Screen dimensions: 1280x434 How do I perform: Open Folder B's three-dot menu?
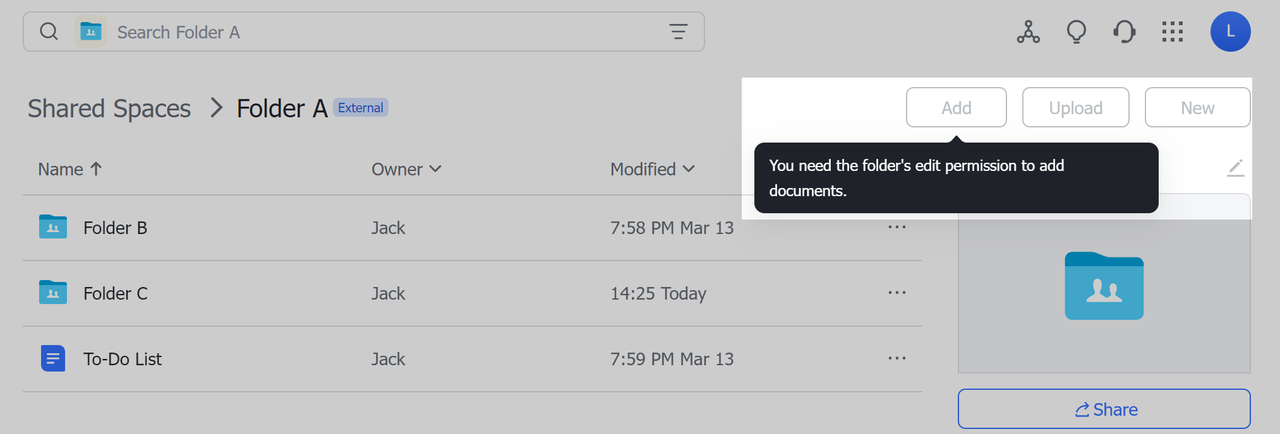(897, 227)
